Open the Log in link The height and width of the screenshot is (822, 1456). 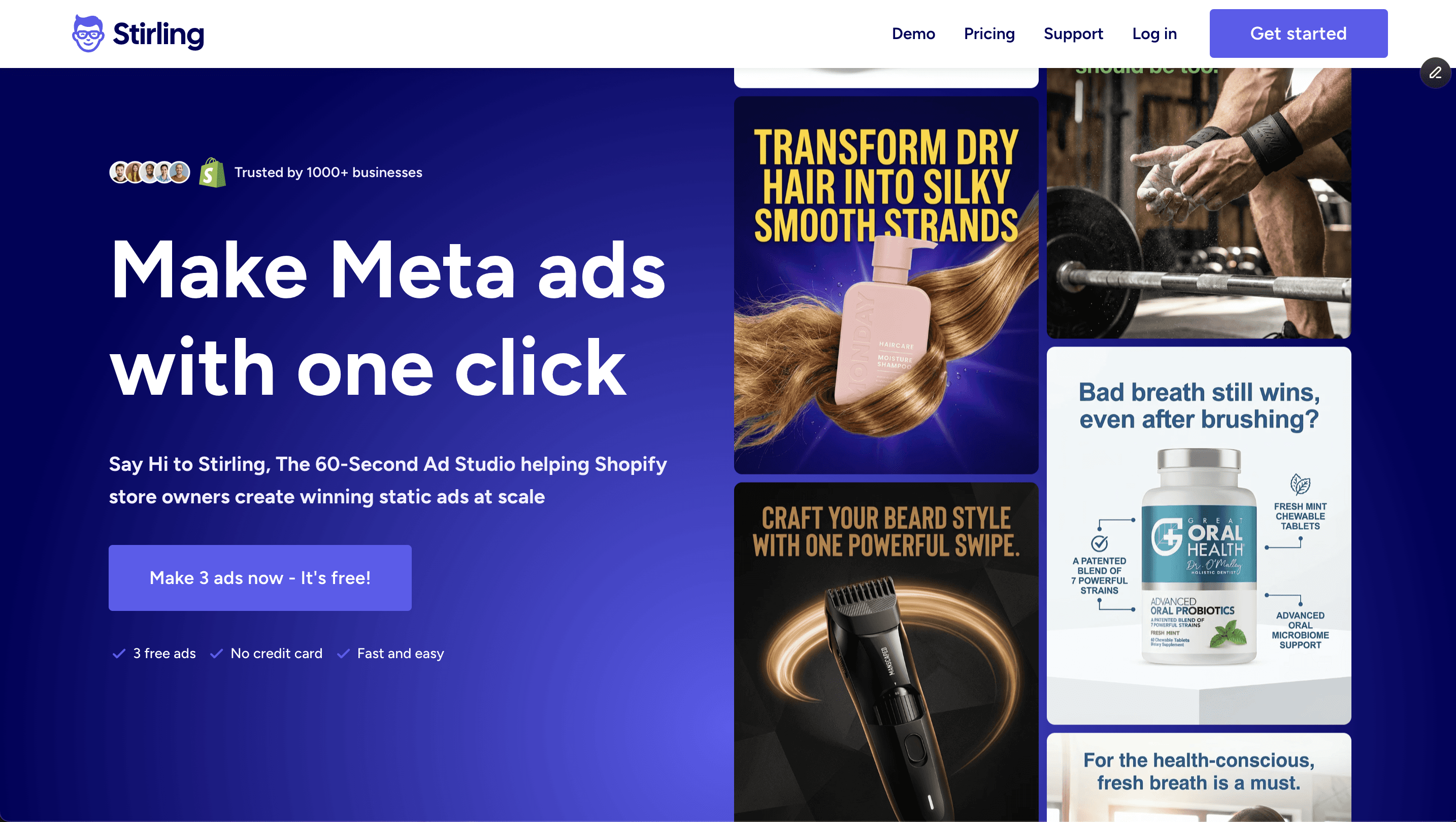1154,33
